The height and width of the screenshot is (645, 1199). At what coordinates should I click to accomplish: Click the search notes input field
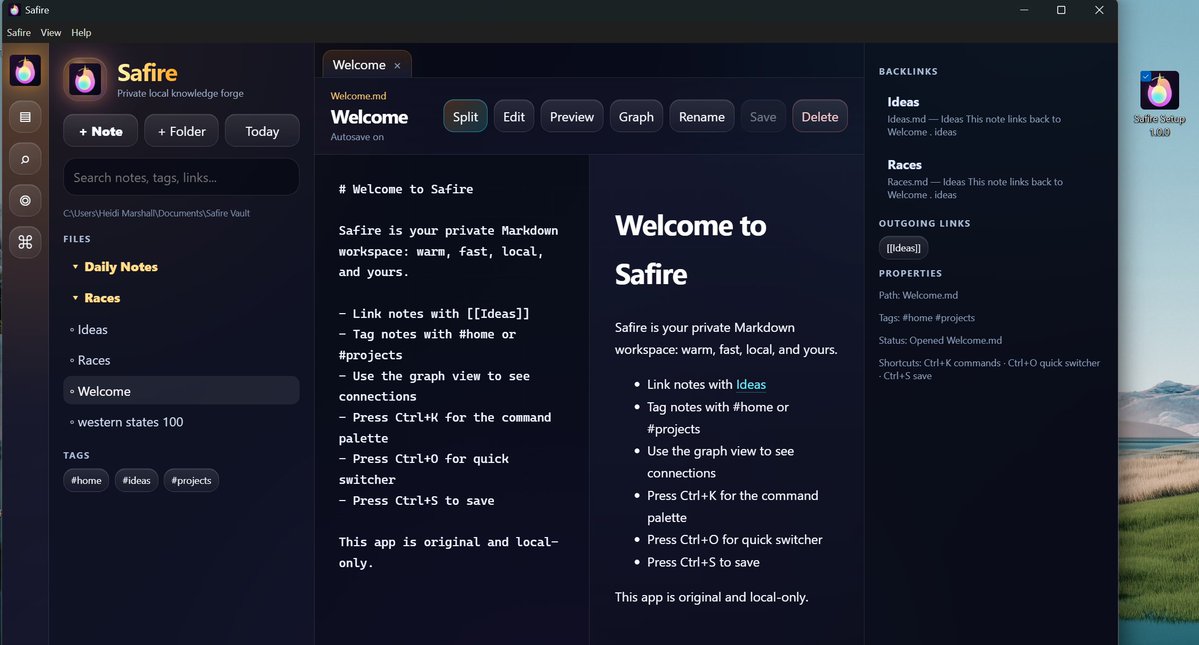pyautogui.click(x=181, y=177)
